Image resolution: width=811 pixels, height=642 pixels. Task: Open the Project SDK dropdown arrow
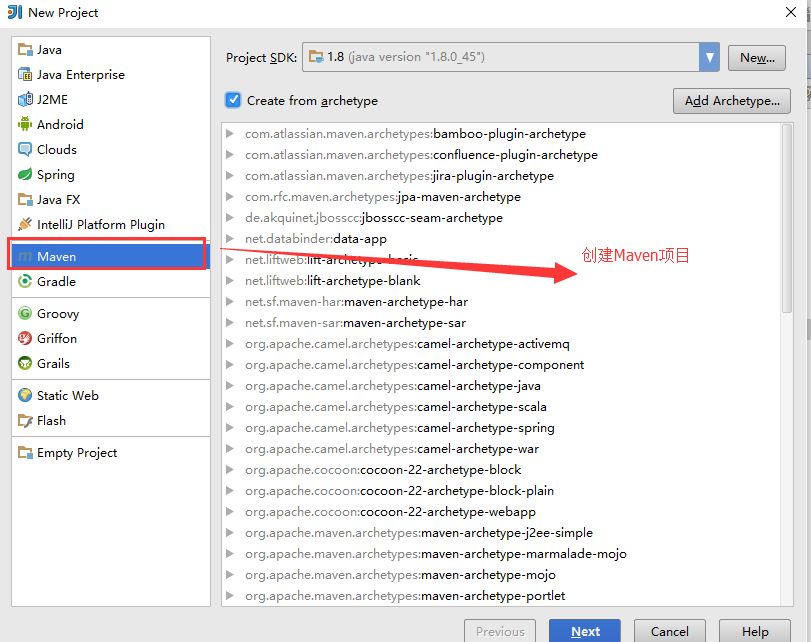(x=709, y=57)
